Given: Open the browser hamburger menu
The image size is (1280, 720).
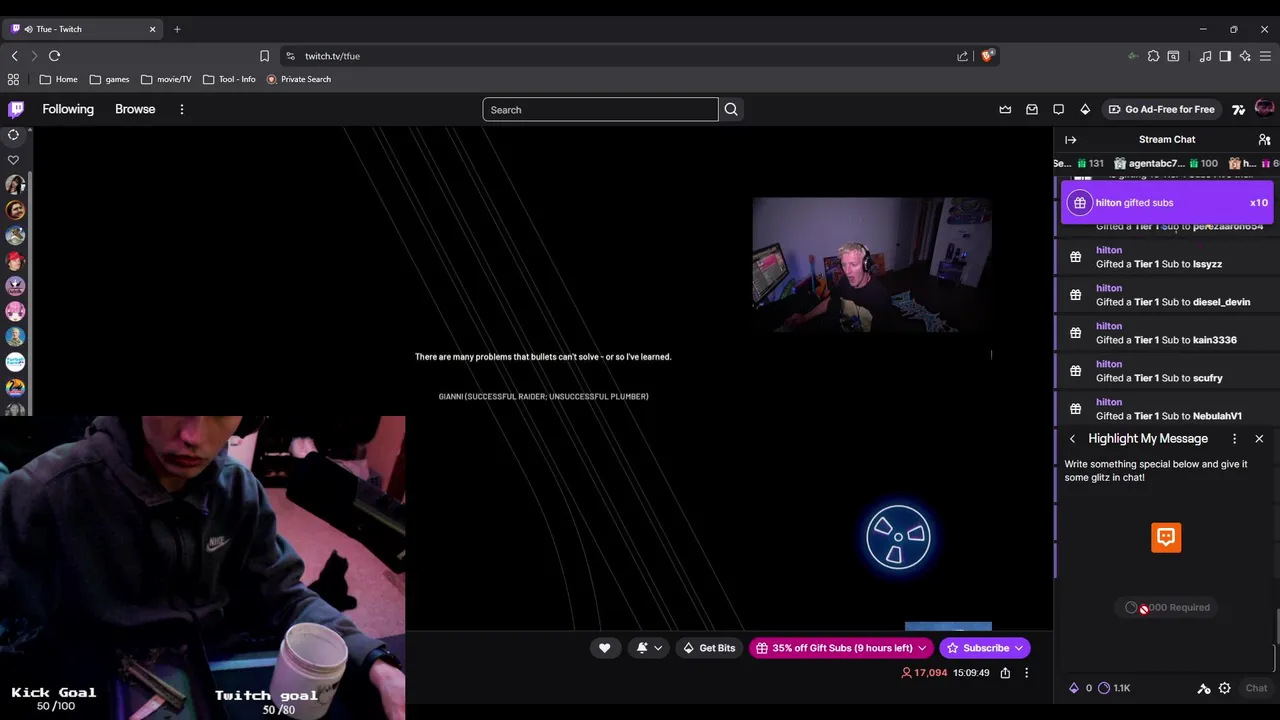Looking at the screenshot, I should 1265,56.
